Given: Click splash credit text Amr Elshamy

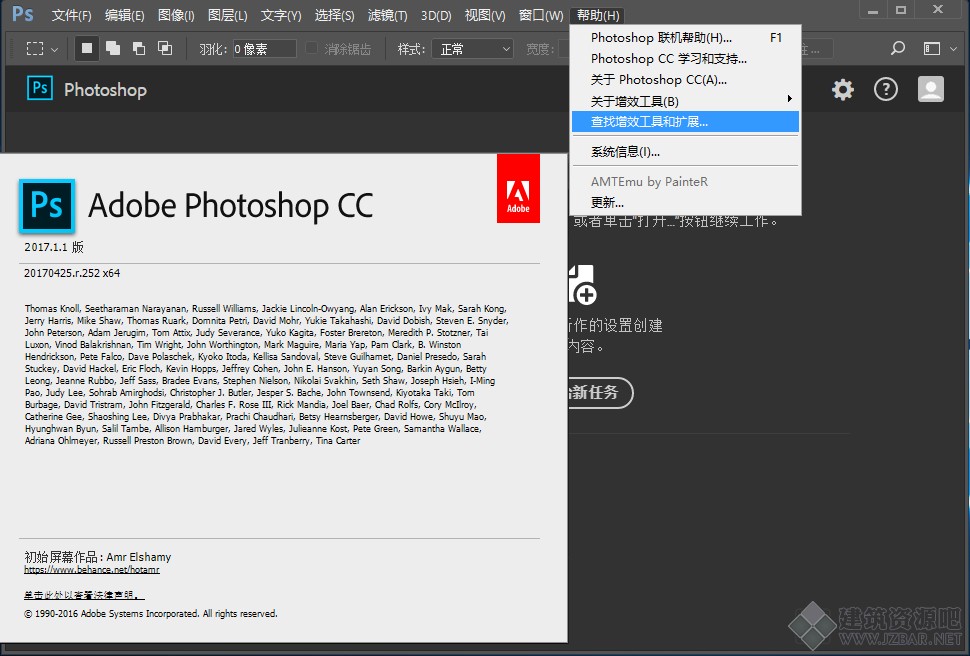Looking at the screenshot, I should 139,557.
